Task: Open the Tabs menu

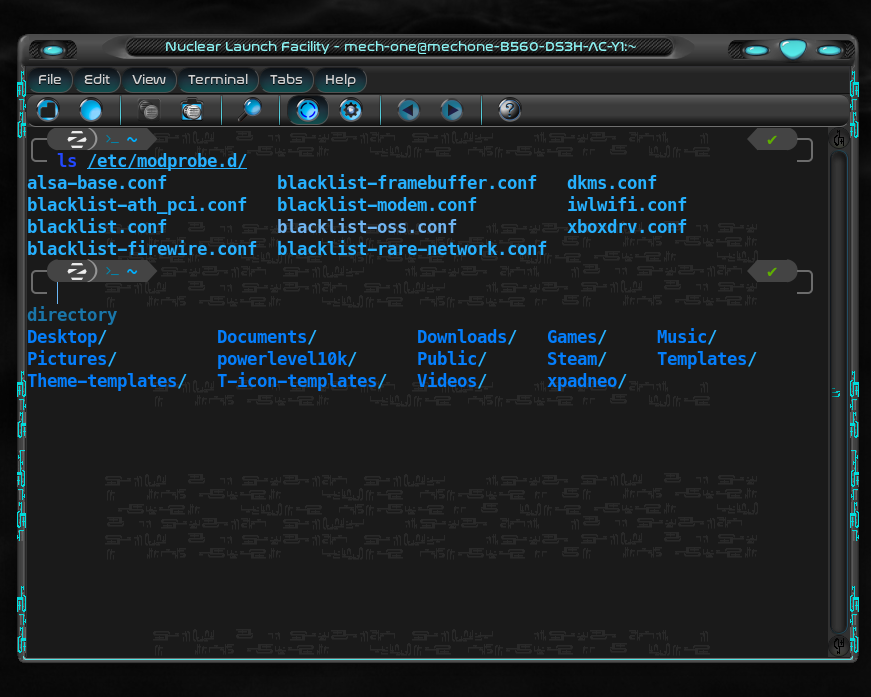Action: 286,80
